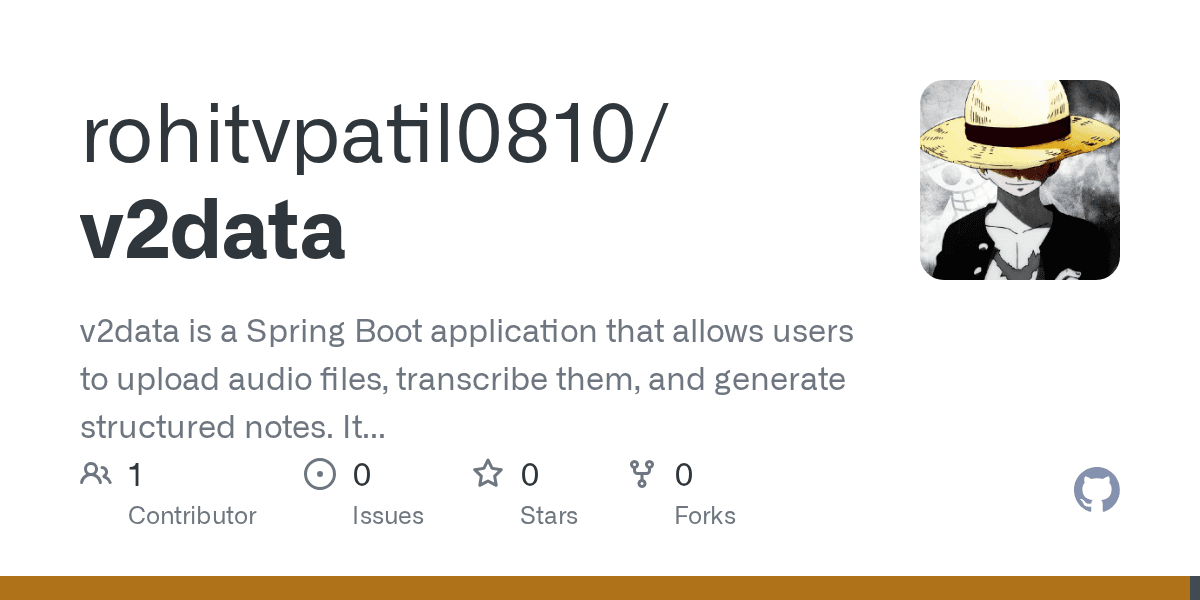Click the Contributor label
The image size is (1200, 600).
pyautogui.click(x=192, y=516)
